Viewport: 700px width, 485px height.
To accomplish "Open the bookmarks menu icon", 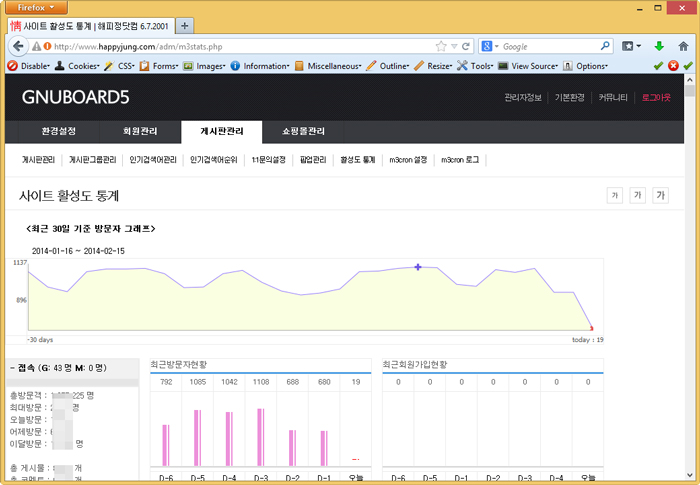I will tap(631, 46).
